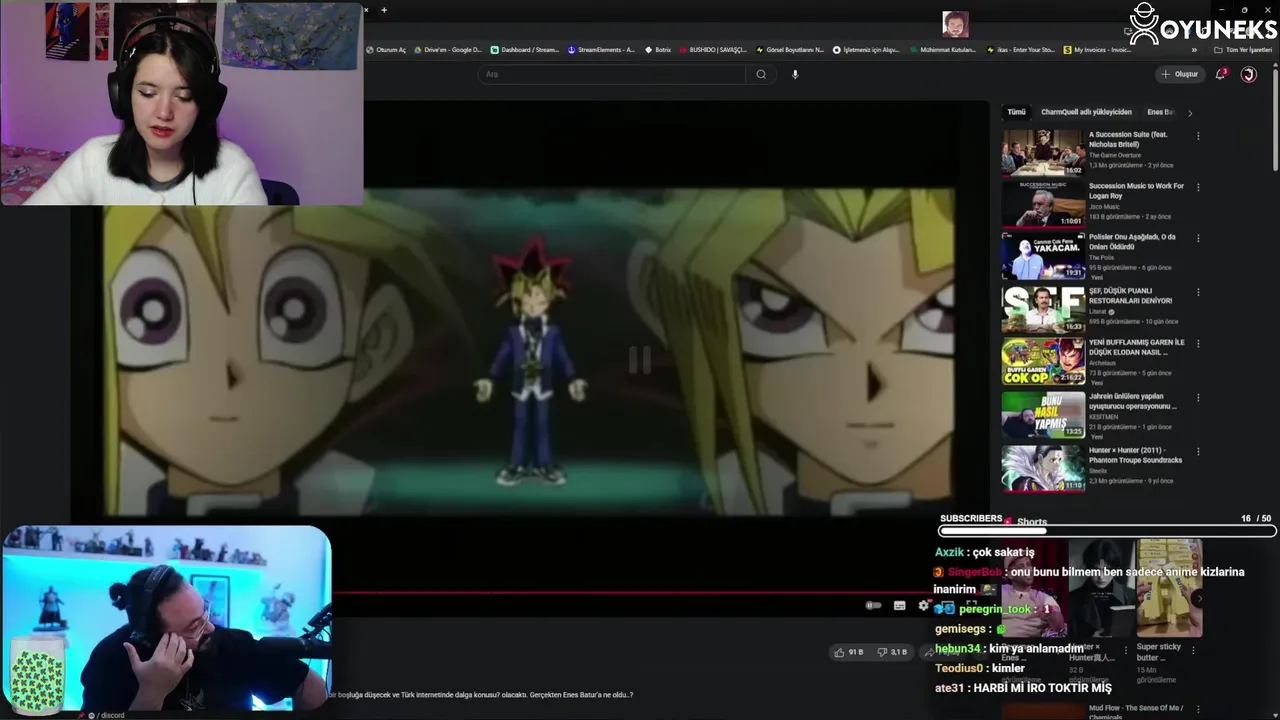
Task: Open Botrix bookmark
Action: pos(658,49)
